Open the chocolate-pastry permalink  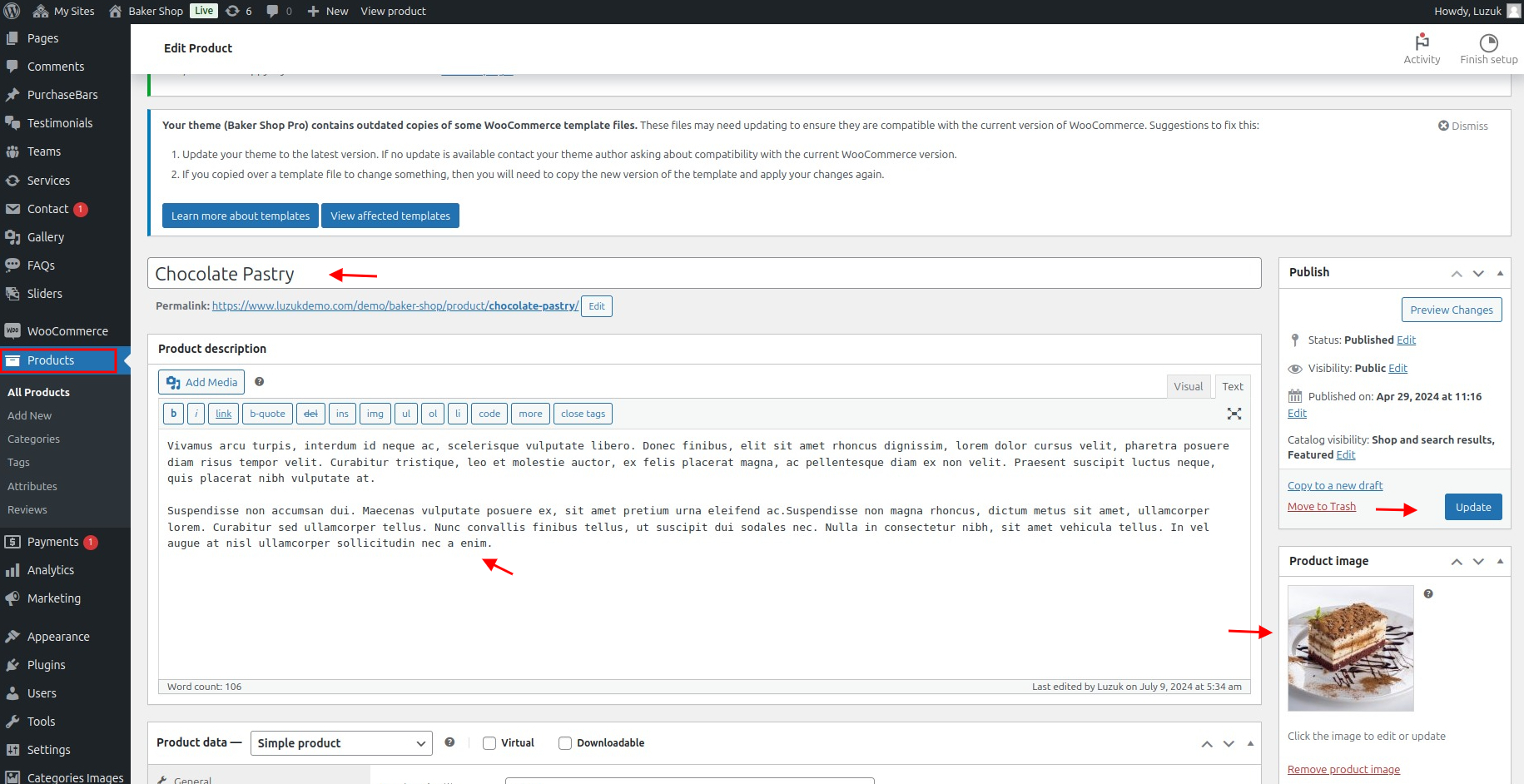tap(395, 305)
